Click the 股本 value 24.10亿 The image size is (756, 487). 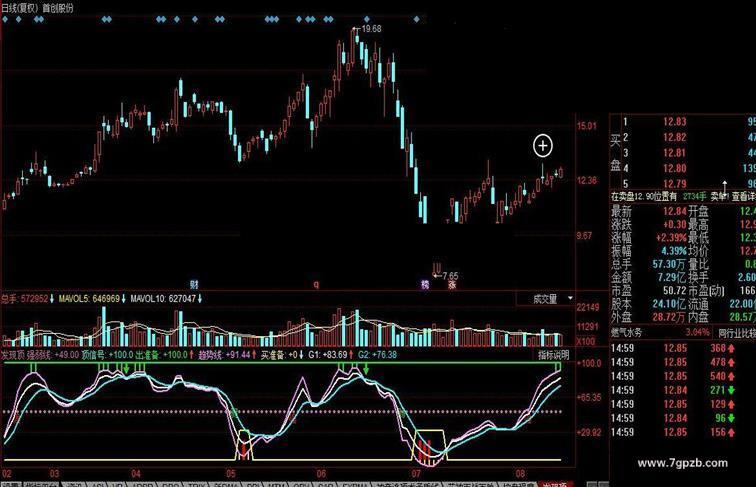(x=669, y=304)
